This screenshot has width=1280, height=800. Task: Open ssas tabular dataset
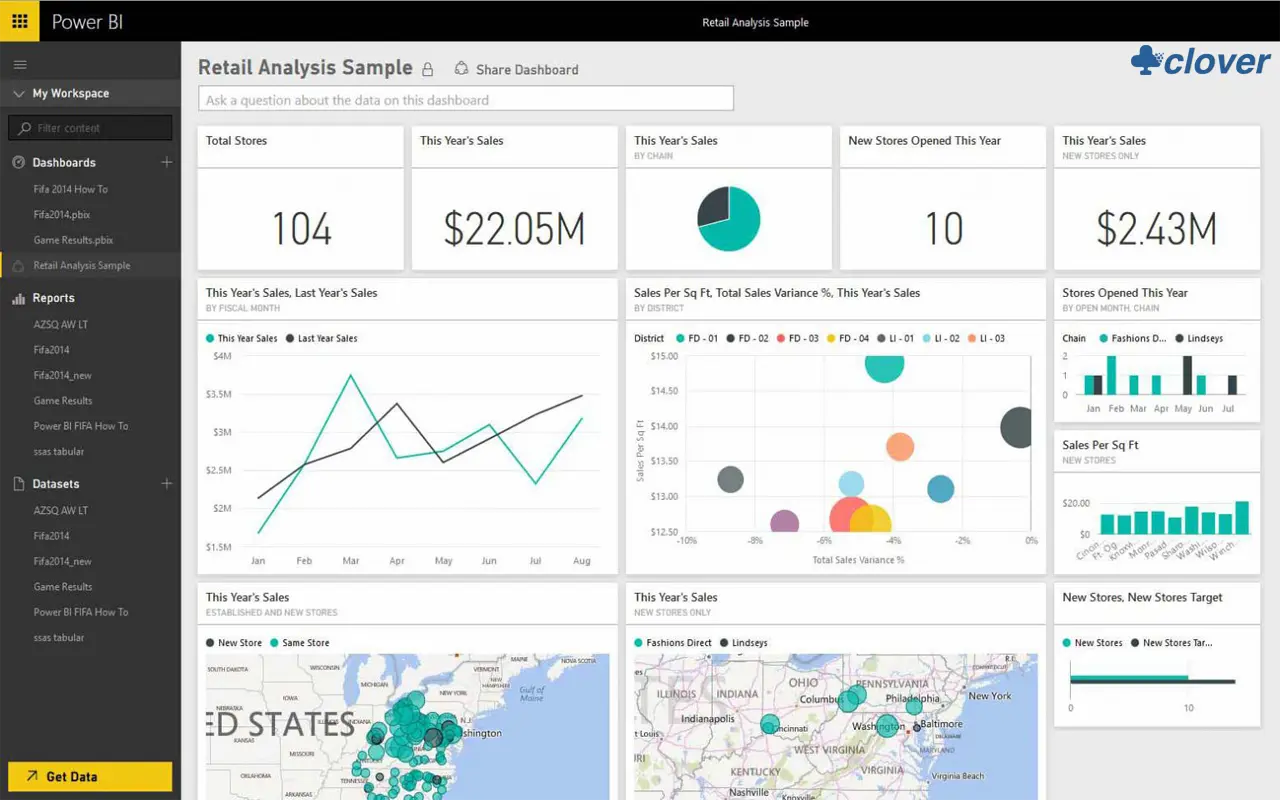coord(59,637)
